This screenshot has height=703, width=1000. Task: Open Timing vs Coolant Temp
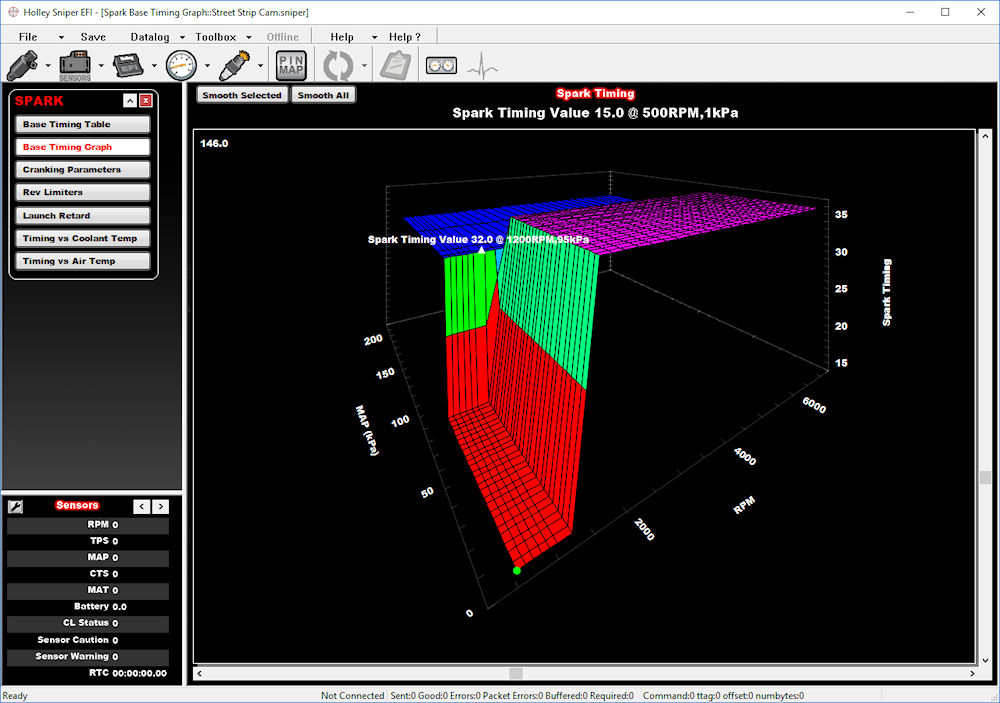pos(83,238)
